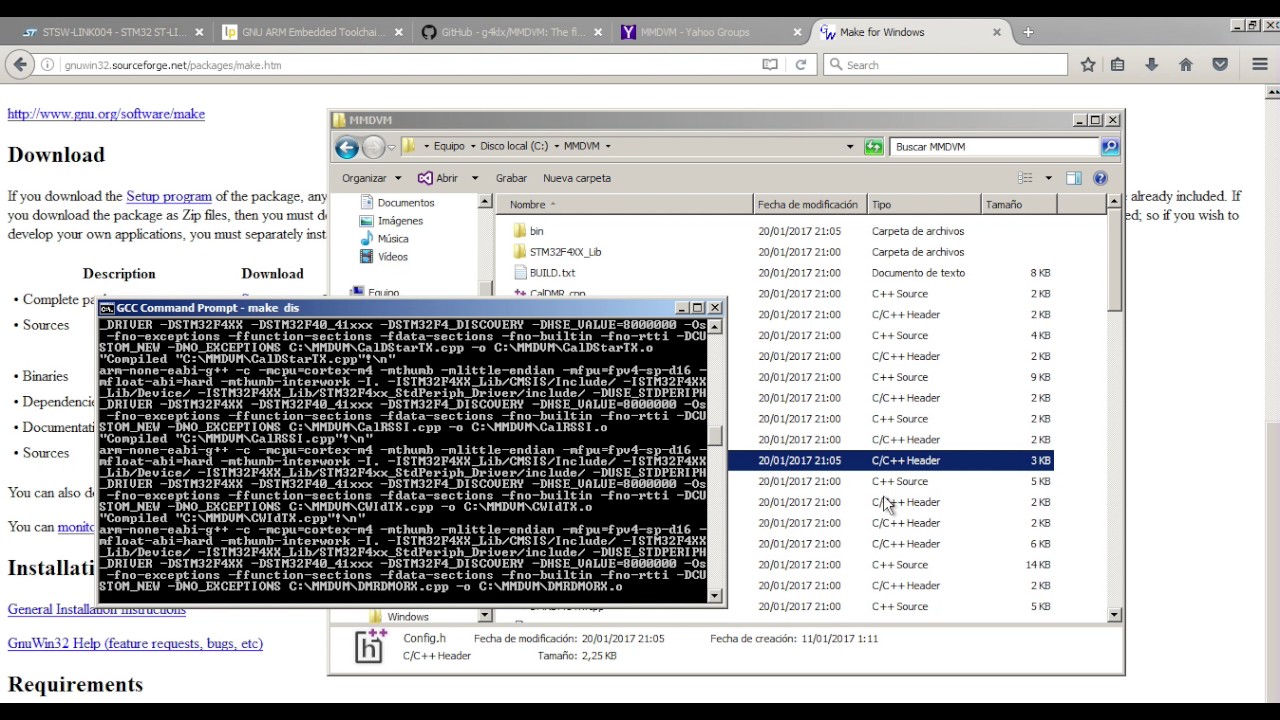Expand the address bar history dropdown

pyautogui.click(x=850, y=147)
